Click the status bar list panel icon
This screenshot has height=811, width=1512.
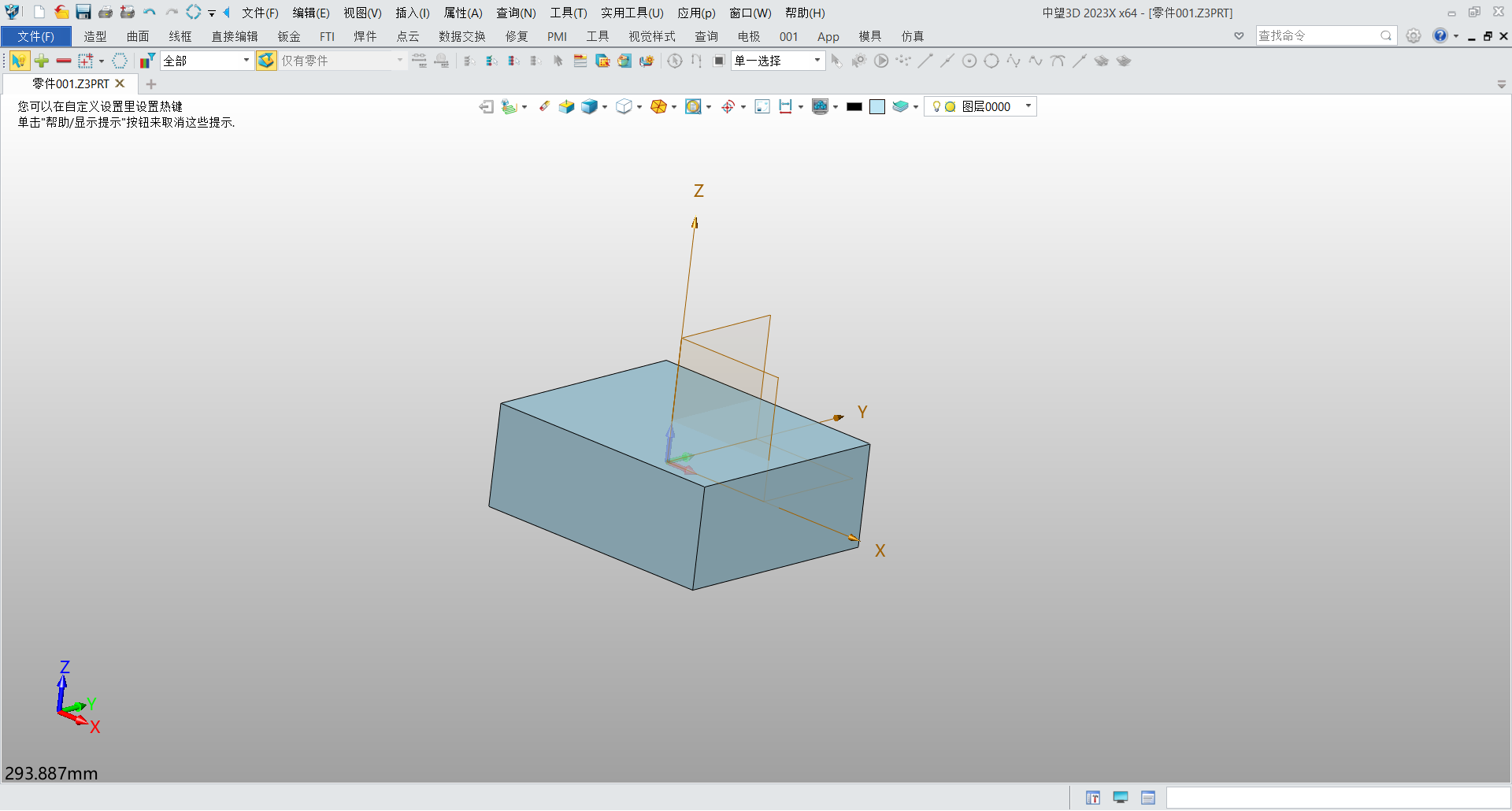click(x=1148, y=798)
